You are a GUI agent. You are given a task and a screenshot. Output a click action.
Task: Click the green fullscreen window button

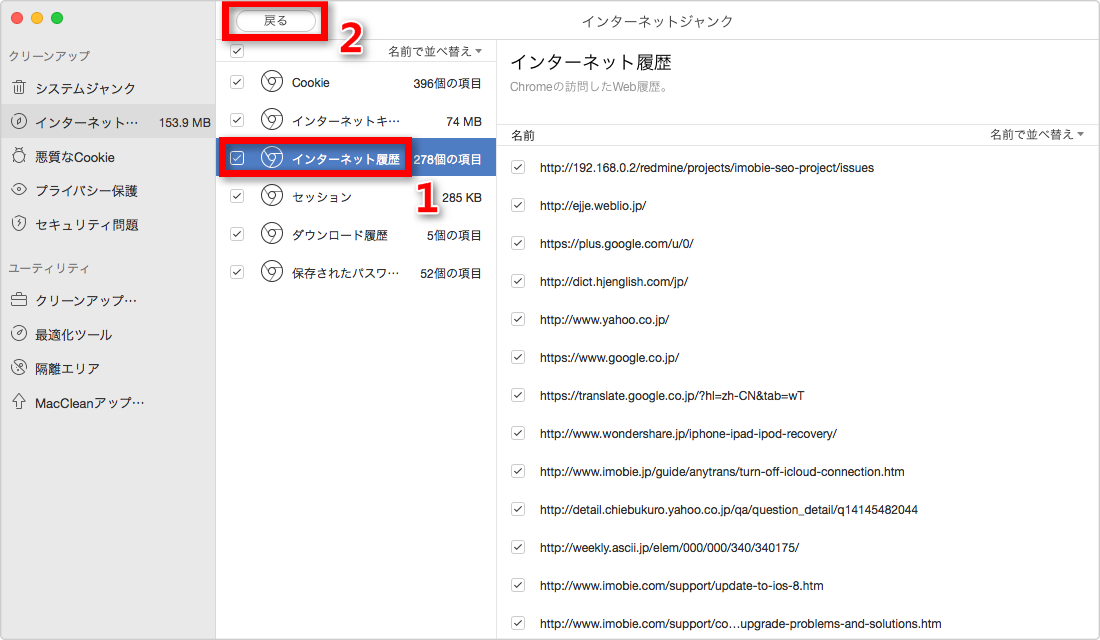(x=57, y=18)
